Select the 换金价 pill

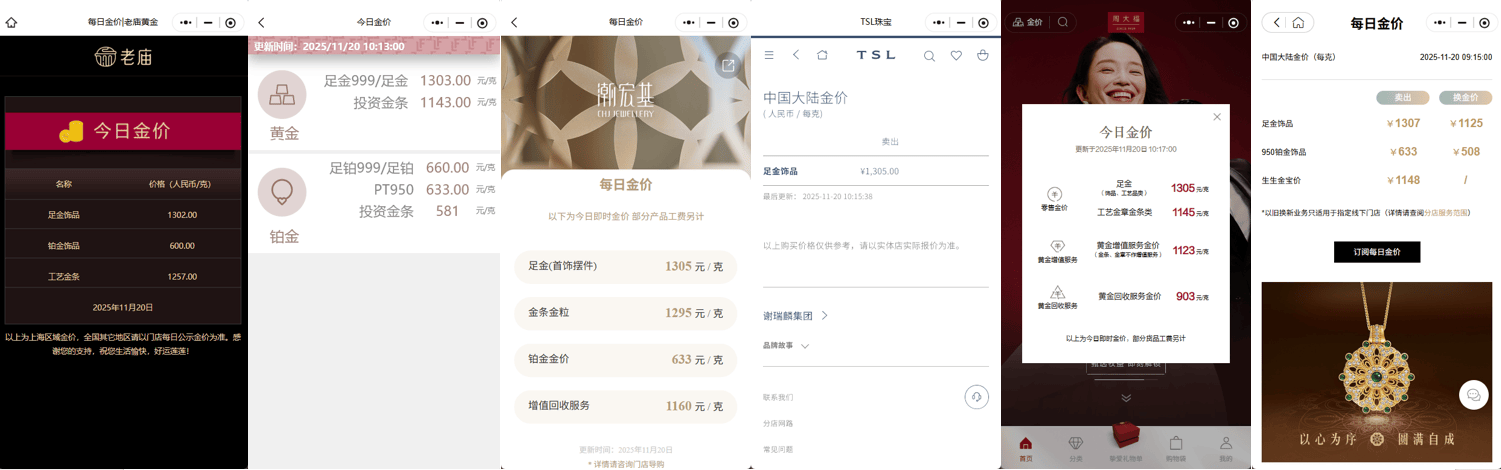pyautogui.click(x=1465, y=98)
